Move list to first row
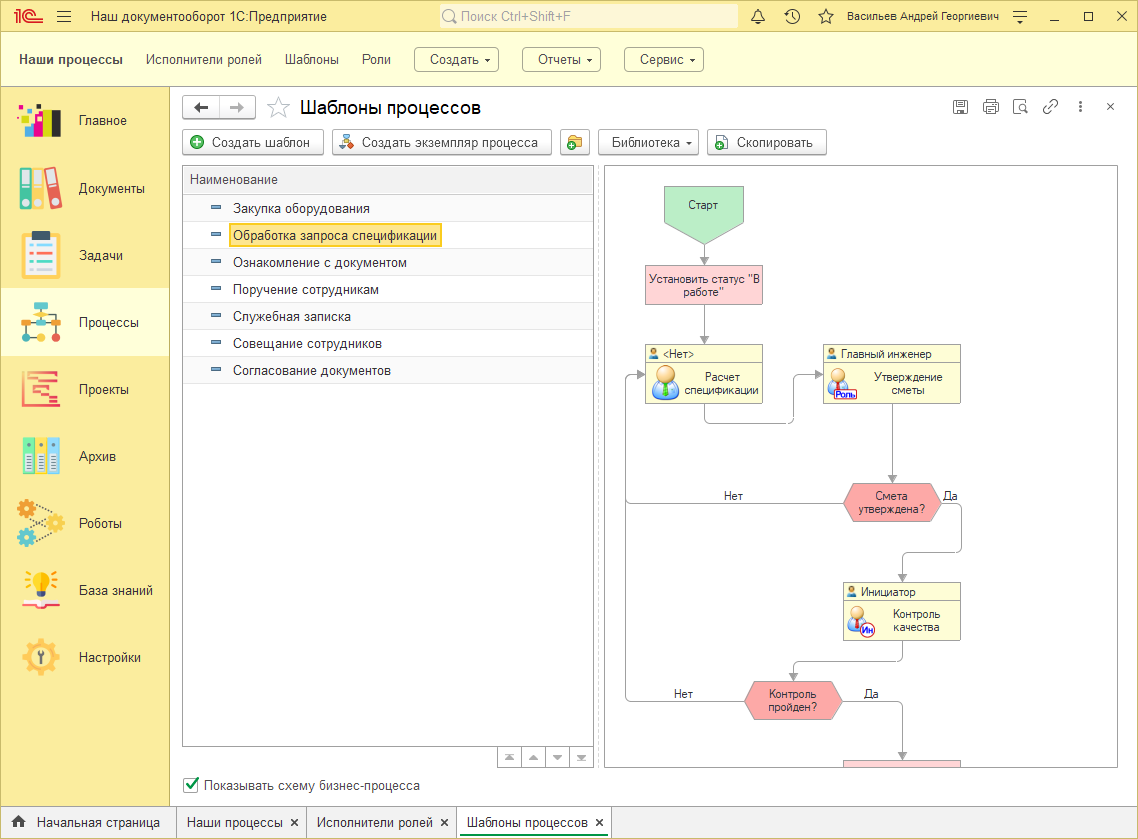The width and height of the screenshot is (1138, 839). coord(509,758)
